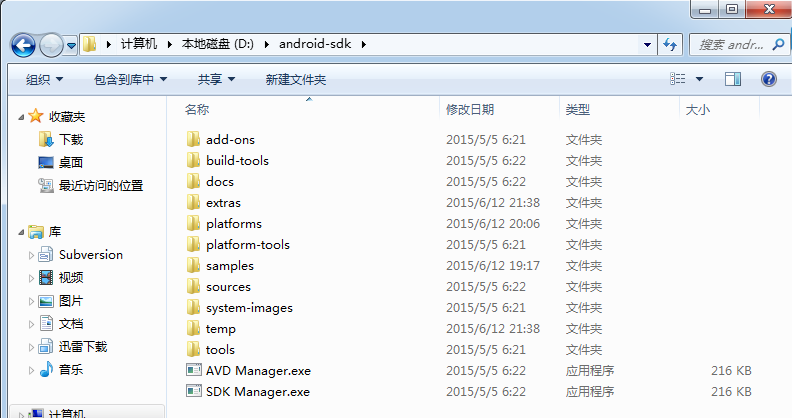Expand the 文档 library node
Image resolution: width=792 pixels, height=418 pixels.
31,324
